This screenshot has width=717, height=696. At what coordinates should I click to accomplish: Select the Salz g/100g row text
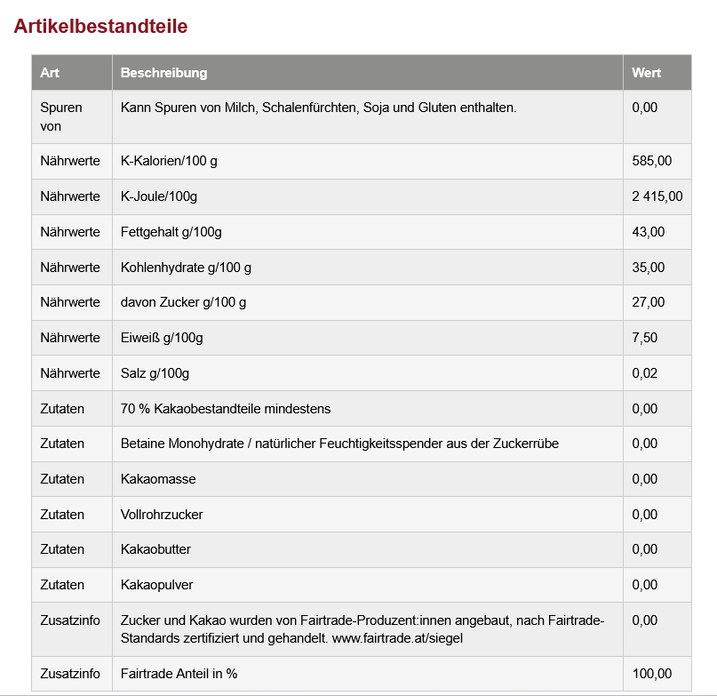[155, 373]
